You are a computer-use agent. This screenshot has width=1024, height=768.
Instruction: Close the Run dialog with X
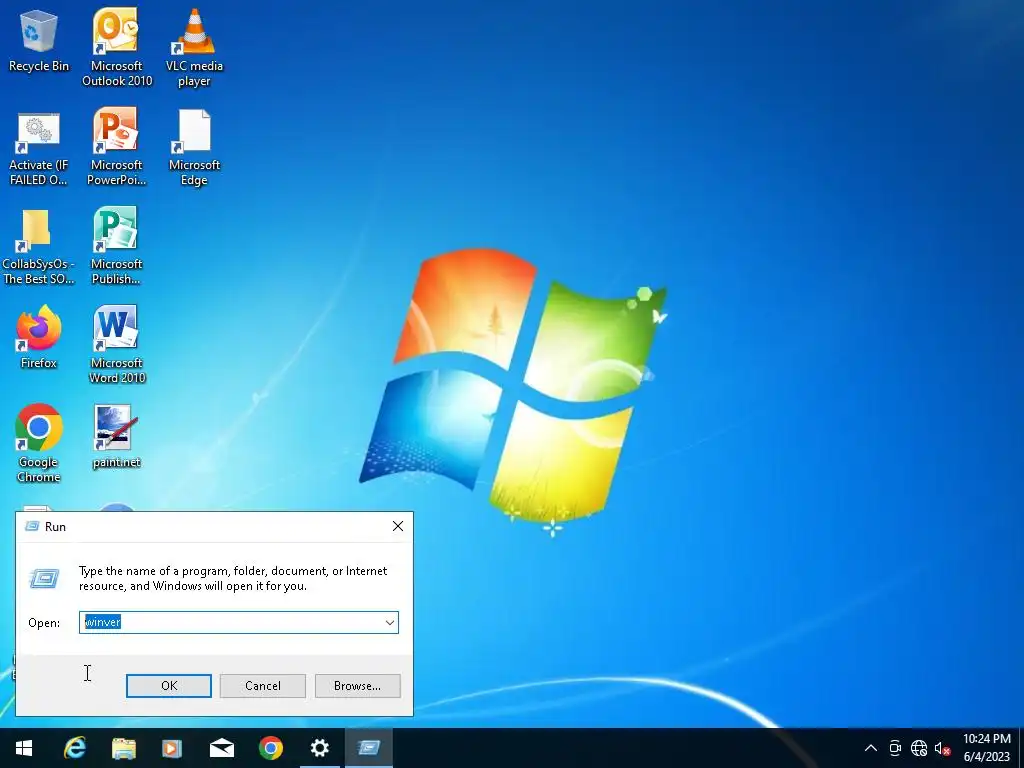(398, 526)
